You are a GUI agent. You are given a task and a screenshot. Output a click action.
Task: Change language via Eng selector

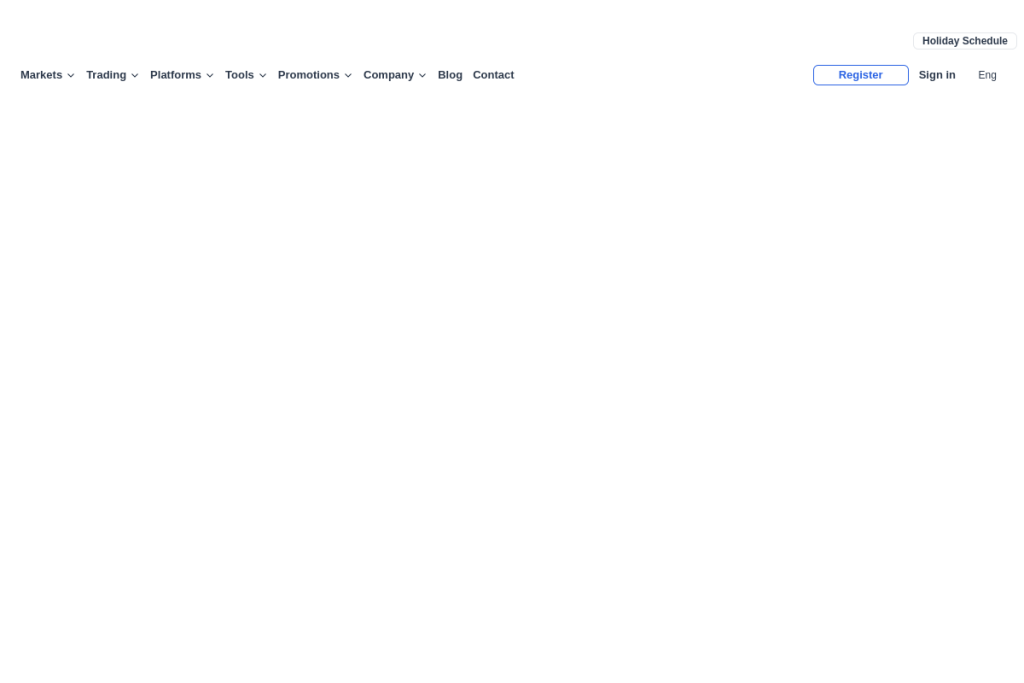point(987,75)
